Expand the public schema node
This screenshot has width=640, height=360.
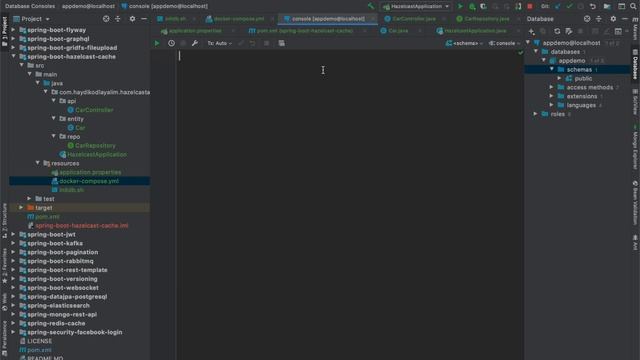tap(560, 78)
